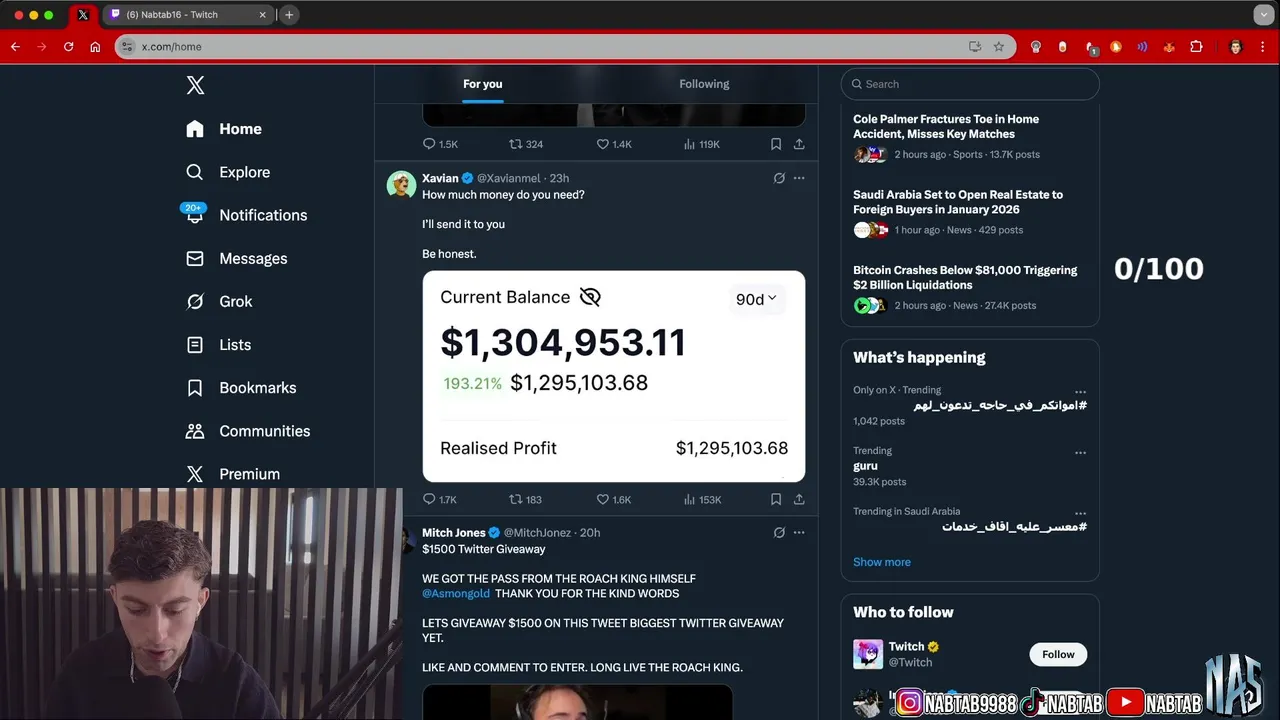Click Grok icon on Mitch Jones's post
This screenshot has height=720, width=1280.
pos(779,533)
